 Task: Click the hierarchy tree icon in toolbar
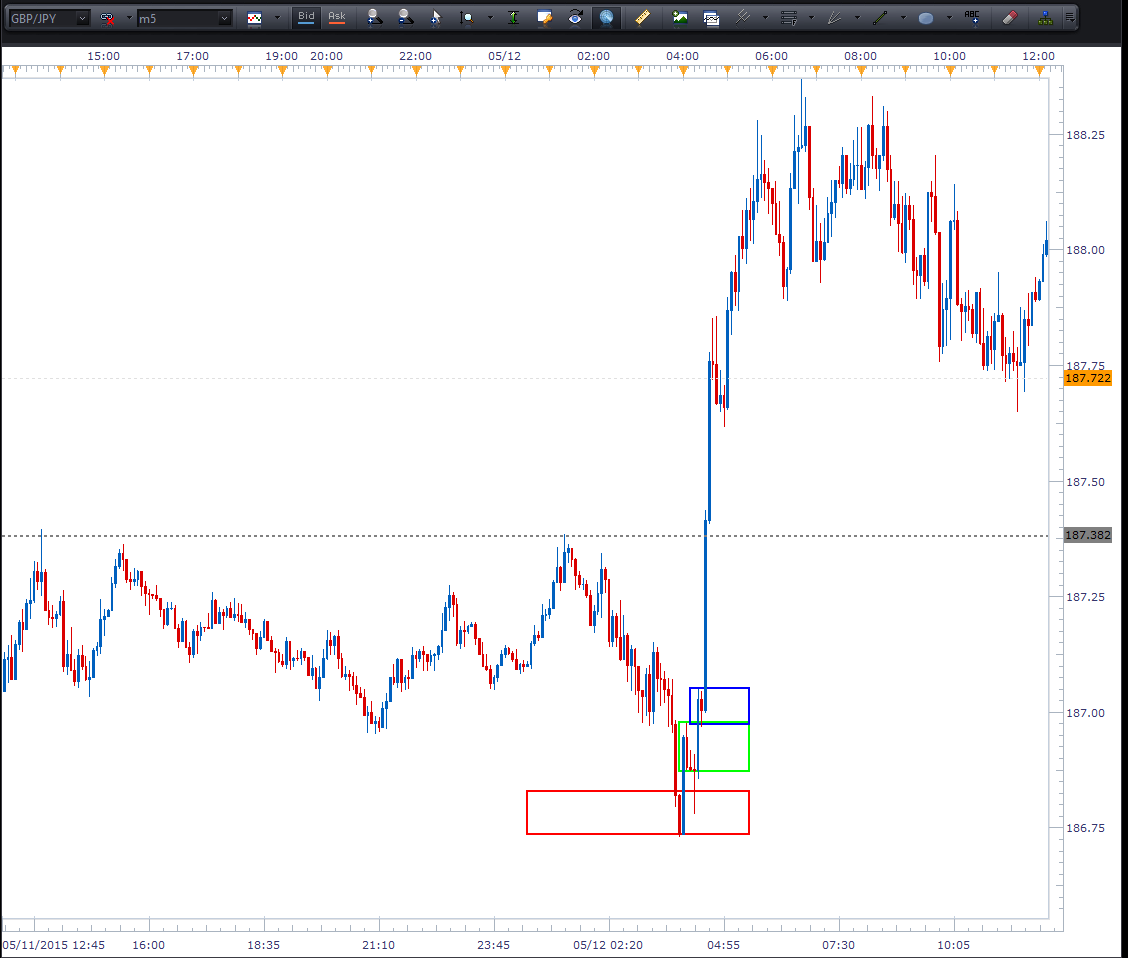point(1045,17)
